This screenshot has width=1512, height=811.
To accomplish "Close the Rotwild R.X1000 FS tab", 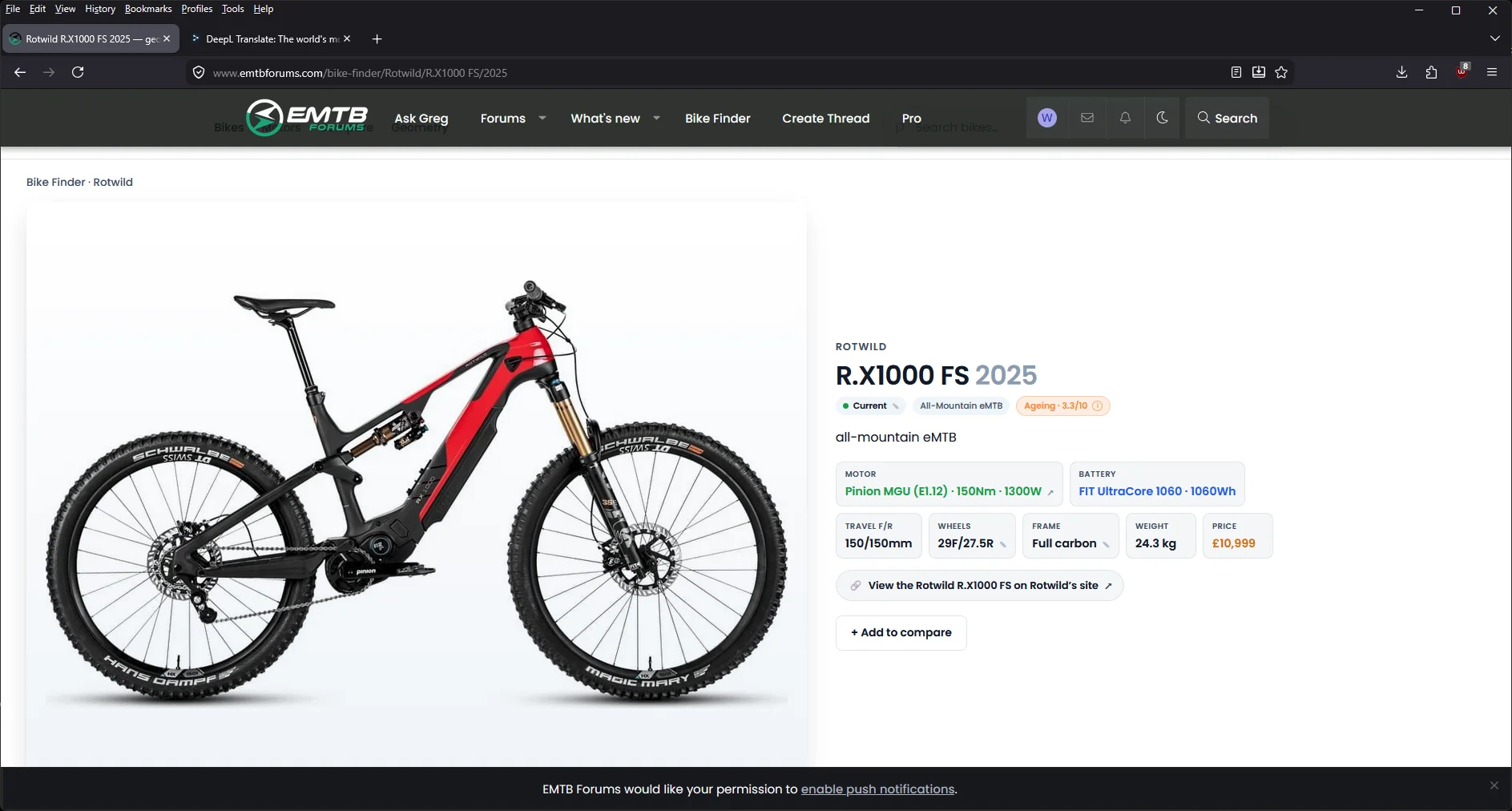I will (x=167, y=38).
